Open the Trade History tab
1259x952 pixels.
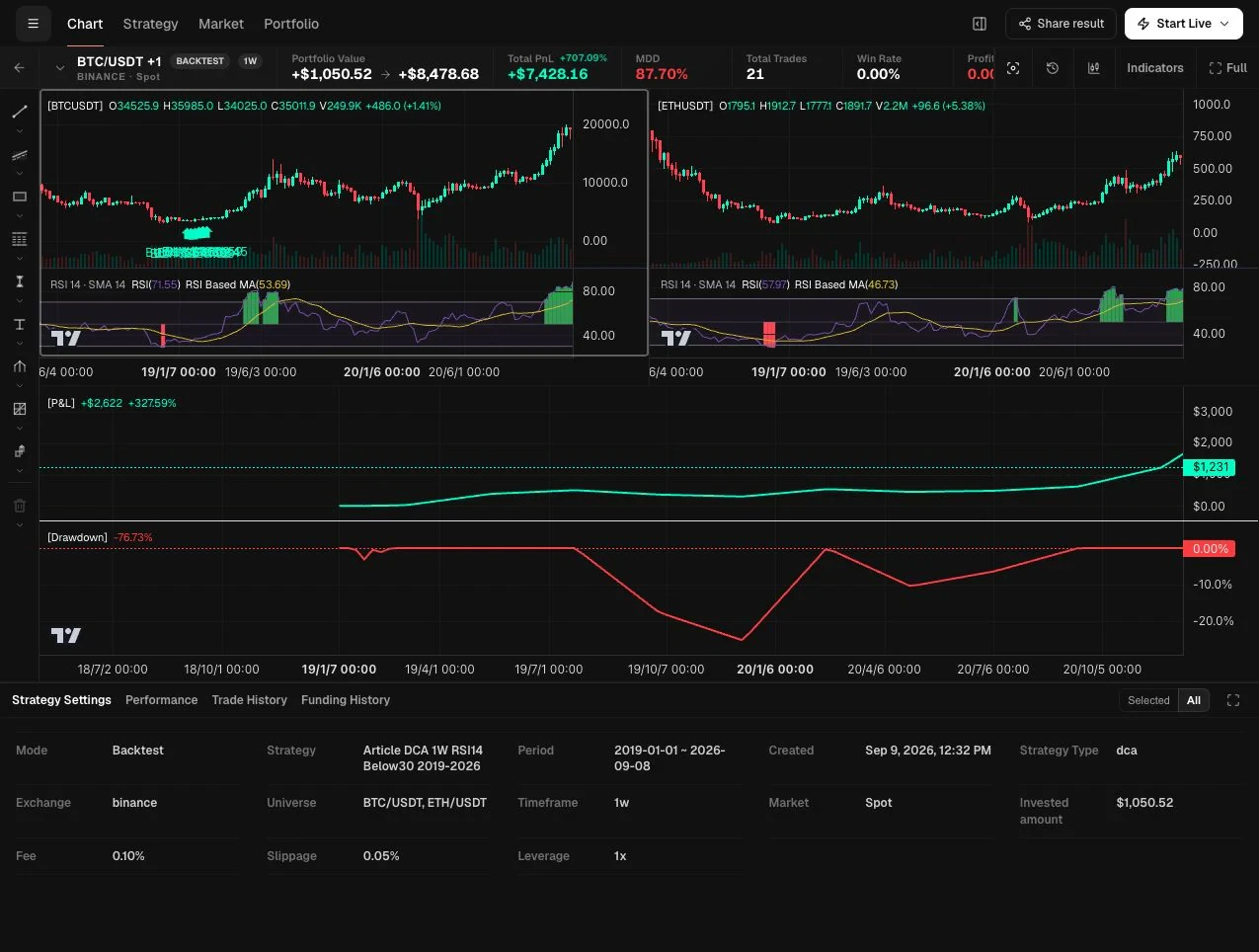[249, 700]
